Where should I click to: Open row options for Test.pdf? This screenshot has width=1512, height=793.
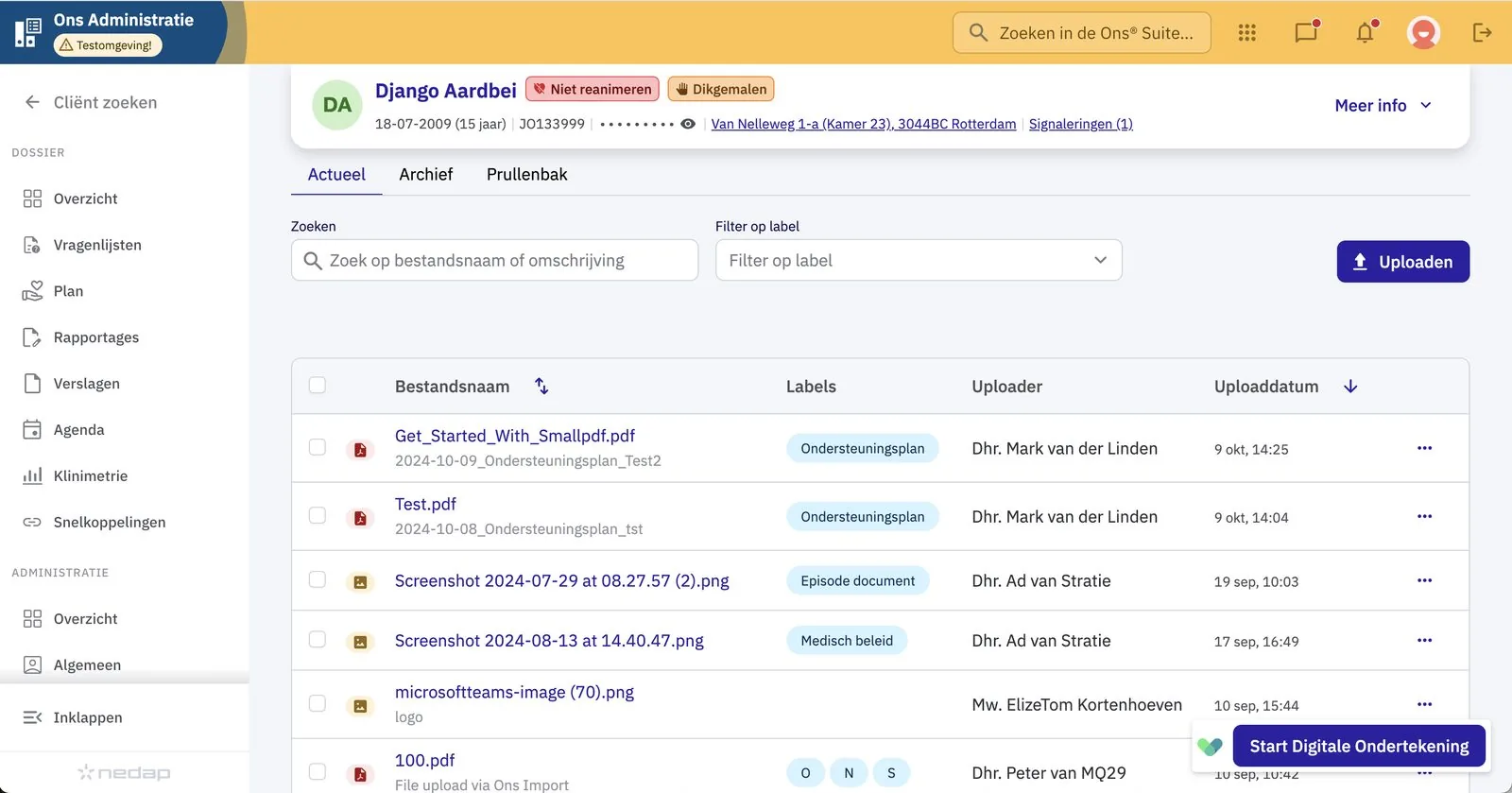pyautogui.click(x=1424, y=516)
